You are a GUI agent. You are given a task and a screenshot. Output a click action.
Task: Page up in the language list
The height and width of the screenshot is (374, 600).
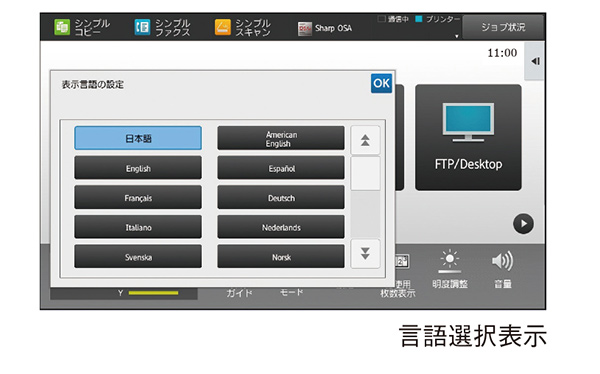point(365,140)
